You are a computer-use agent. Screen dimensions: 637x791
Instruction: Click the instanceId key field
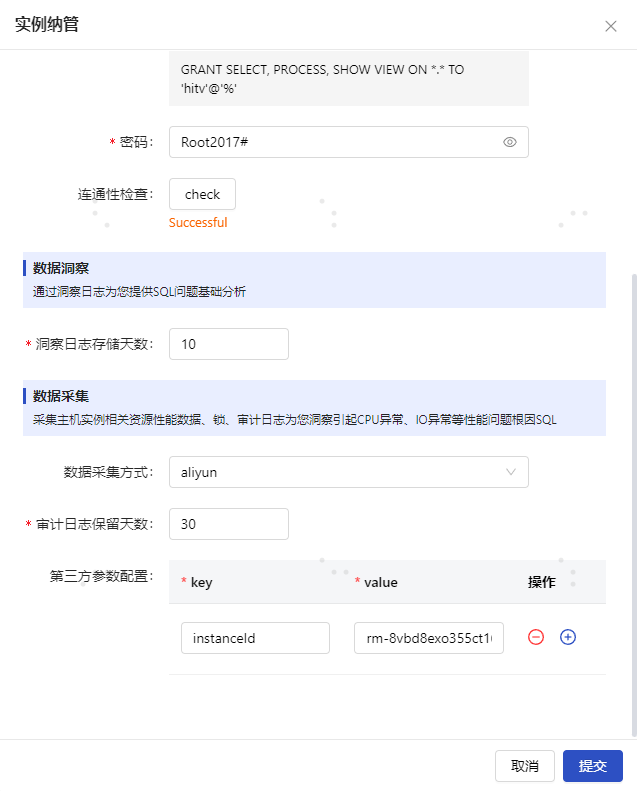(255, 638)
